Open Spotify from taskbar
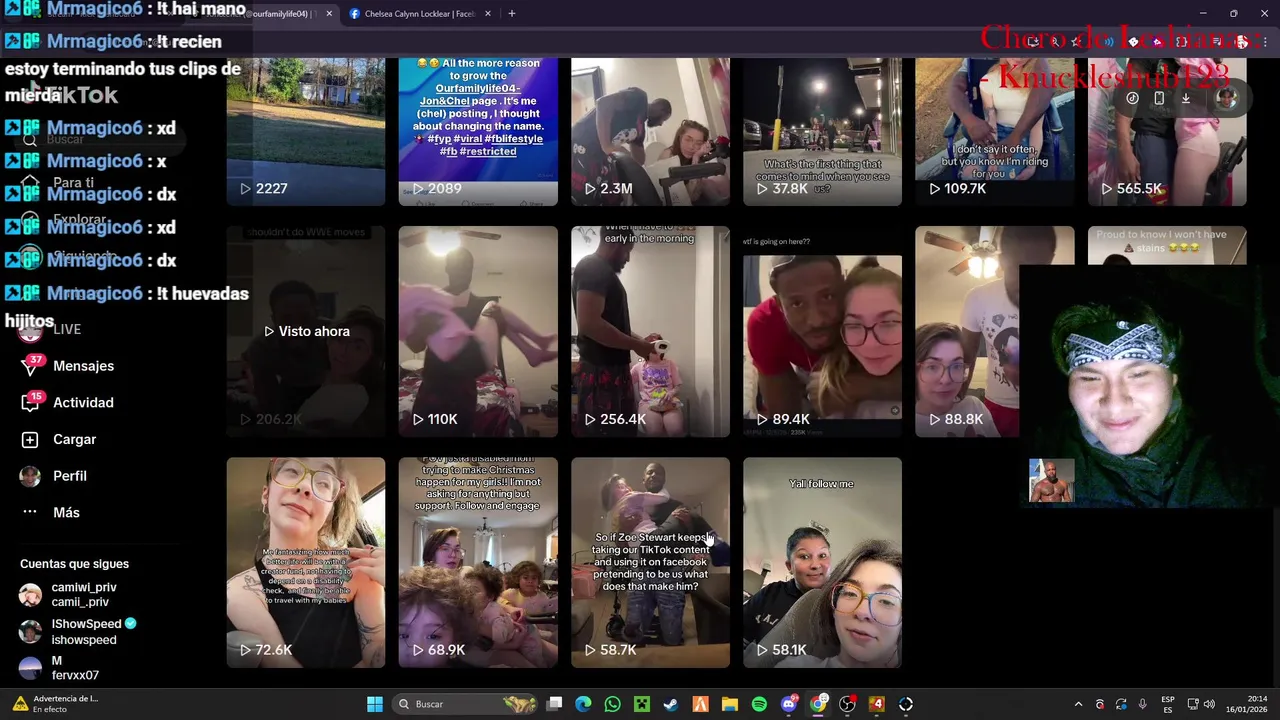The image size is (1280, 720). pos(759,704)
